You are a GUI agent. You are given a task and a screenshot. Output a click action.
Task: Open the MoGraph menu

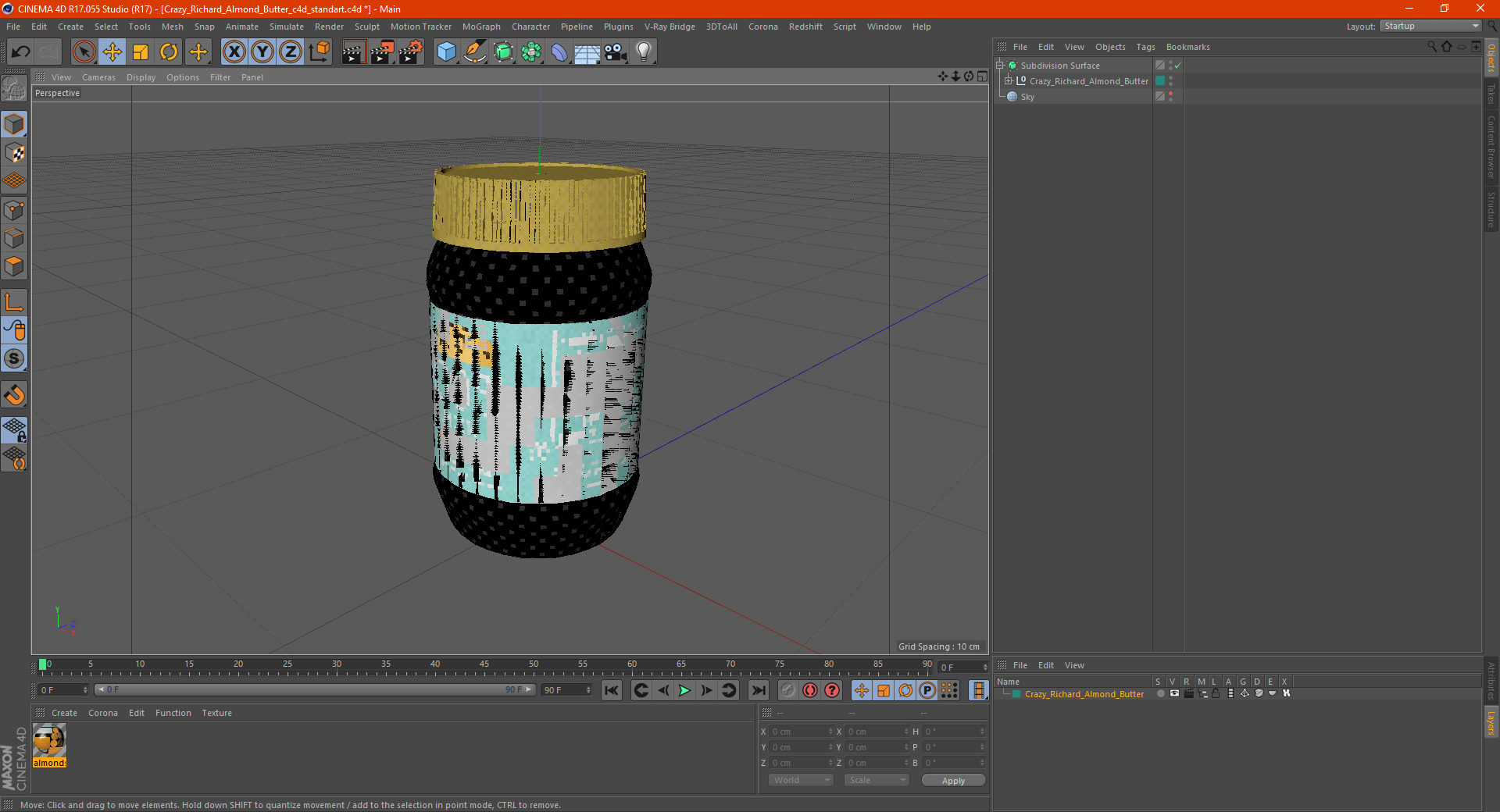pyautogui.click(x=481, y=27)
